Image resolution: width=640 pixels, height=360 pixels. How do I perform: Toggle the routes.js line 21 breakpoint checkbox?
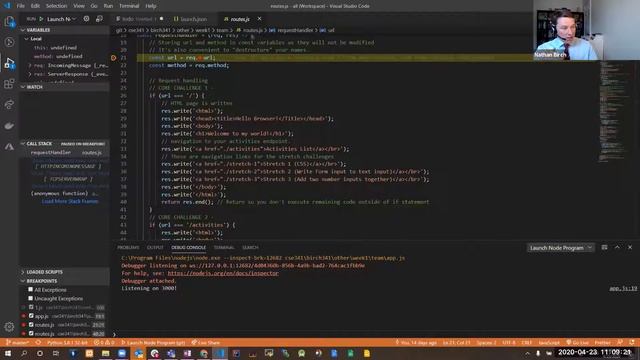pos(31,325)
